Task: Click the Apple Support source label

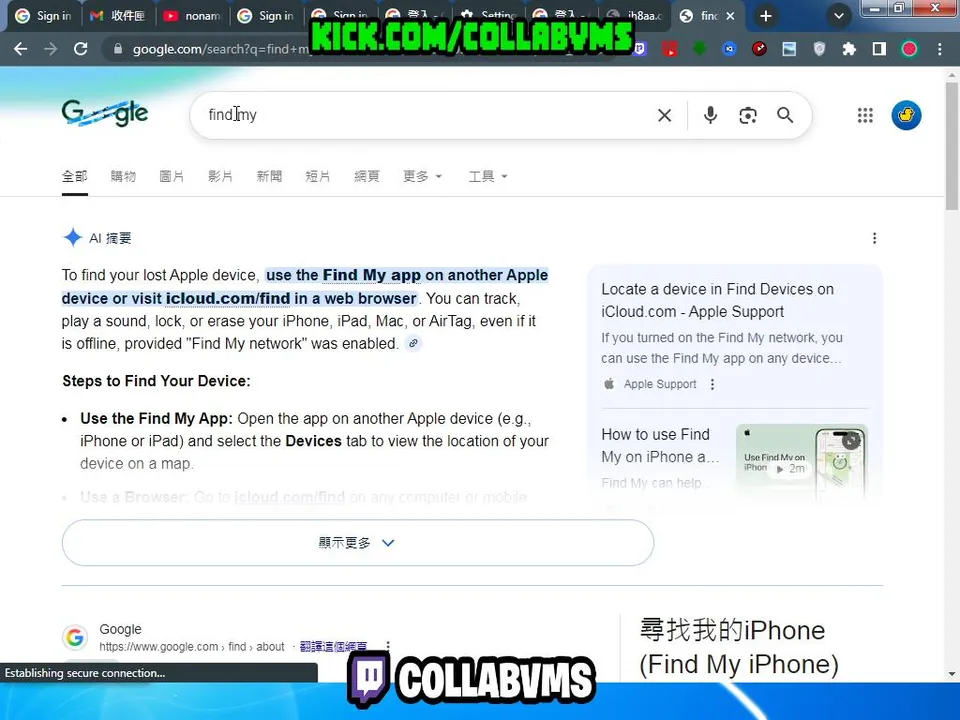Action: 659,384
